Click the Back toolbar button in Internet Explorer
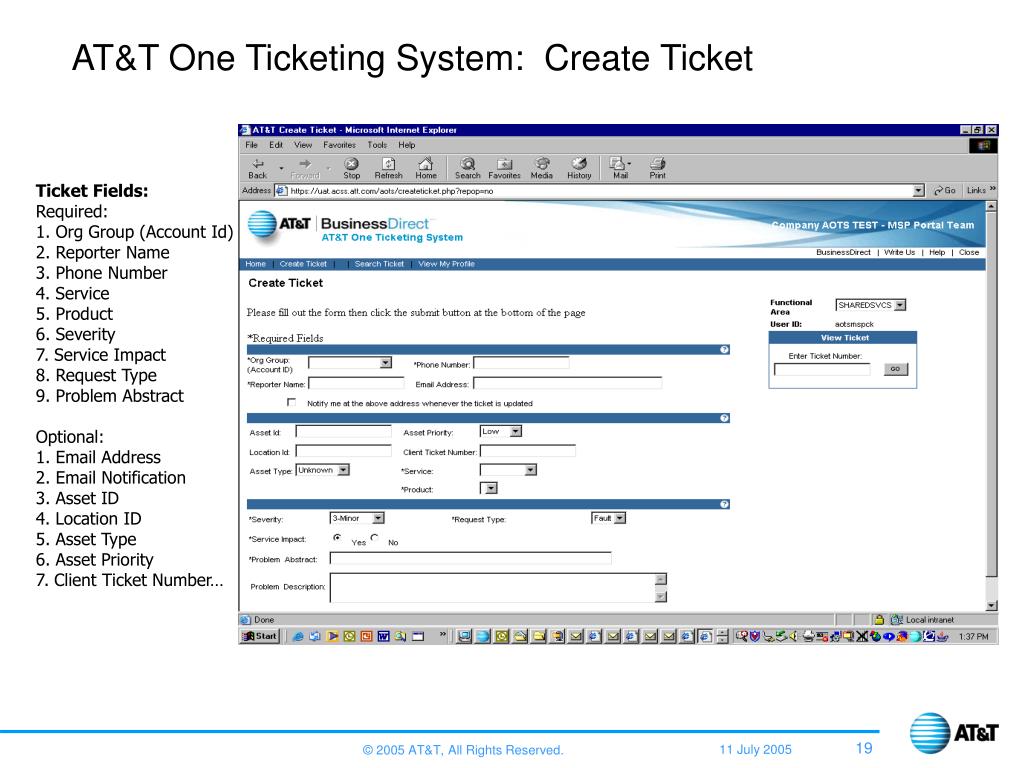This screenshot has width=1024, height=768. click(258, 168)
